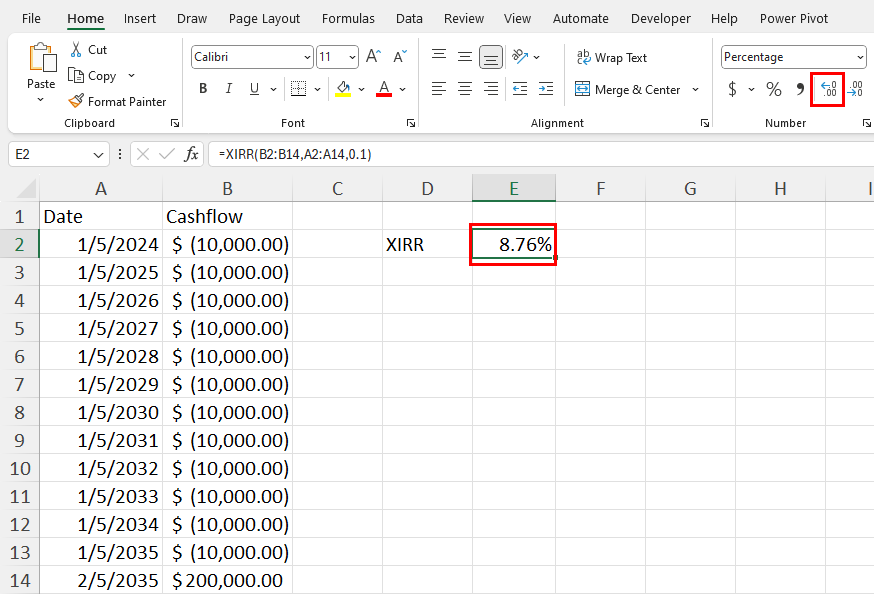874x594 pixels.
Task: Open the Fill Color dropdown arrow
Action: [x=361, y=89]
